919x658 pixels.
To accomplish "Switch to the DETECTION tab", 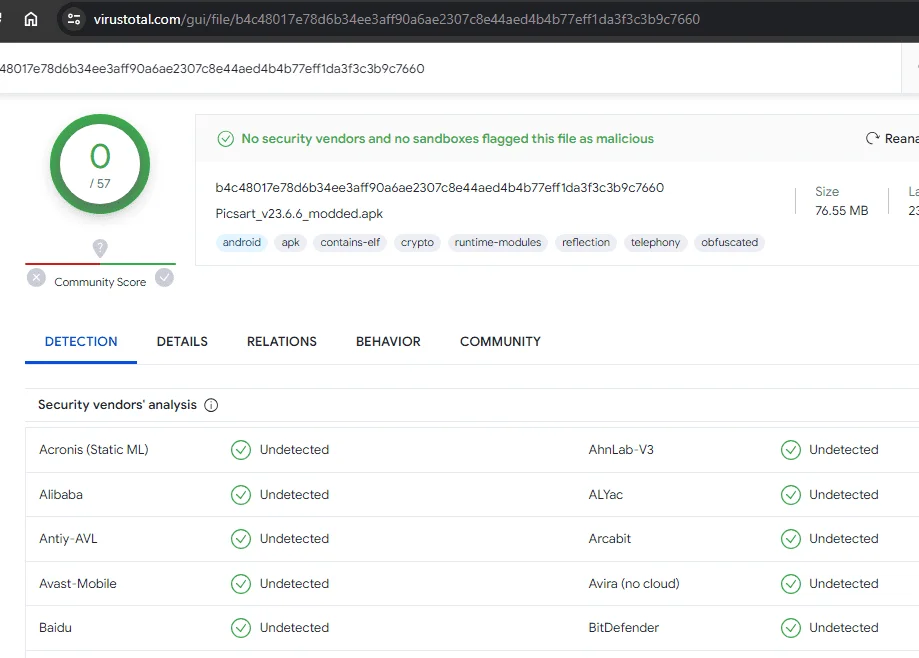I will tap(81, 342).
